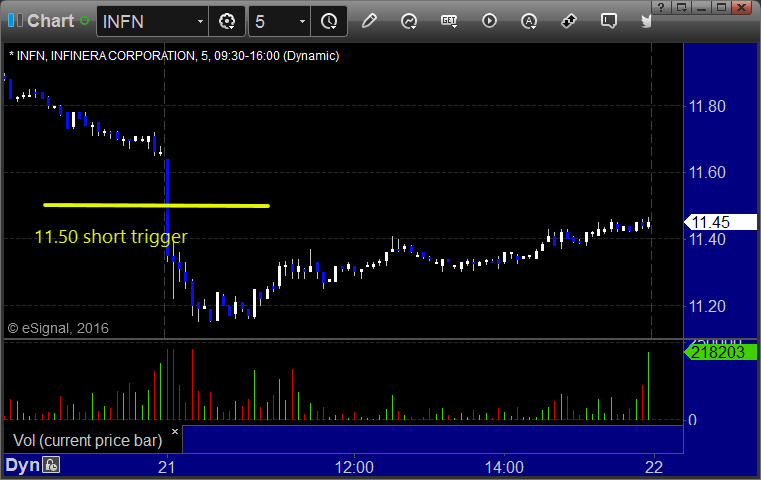
Task: Minimize the chart window
Action: (x=701, y=7)
